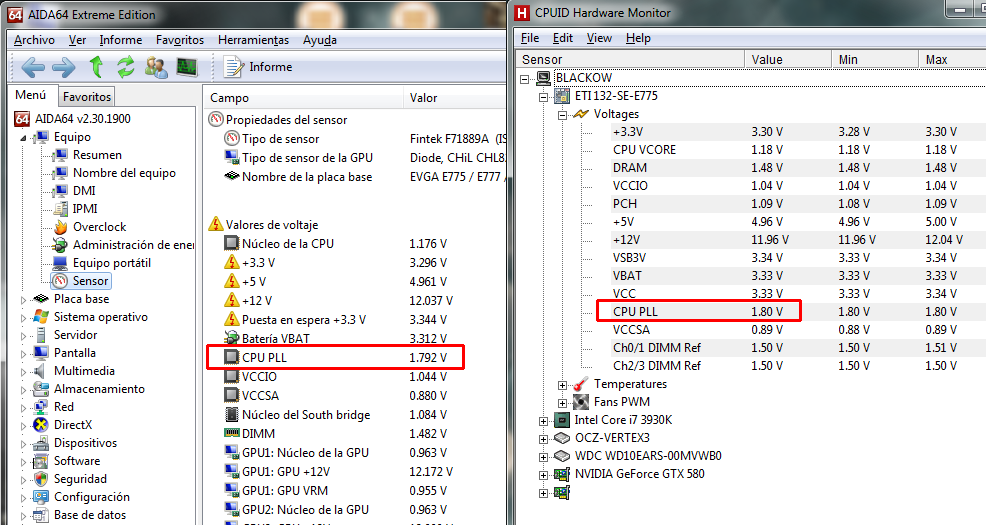Click the Informe report button in toolbar
The width and height of the screenshot is (986, 525).
(x=258, y=67)
